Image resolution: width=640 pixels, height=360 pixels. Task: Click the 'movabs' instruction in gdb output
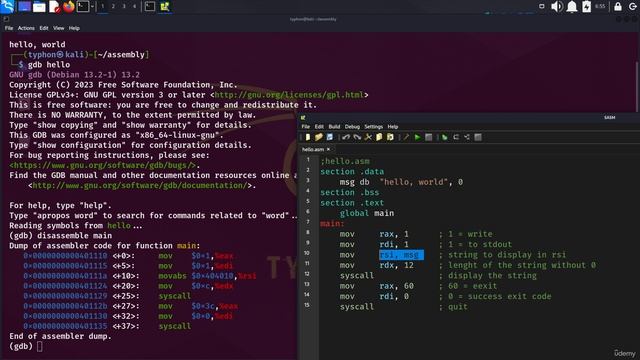[172, 276]
